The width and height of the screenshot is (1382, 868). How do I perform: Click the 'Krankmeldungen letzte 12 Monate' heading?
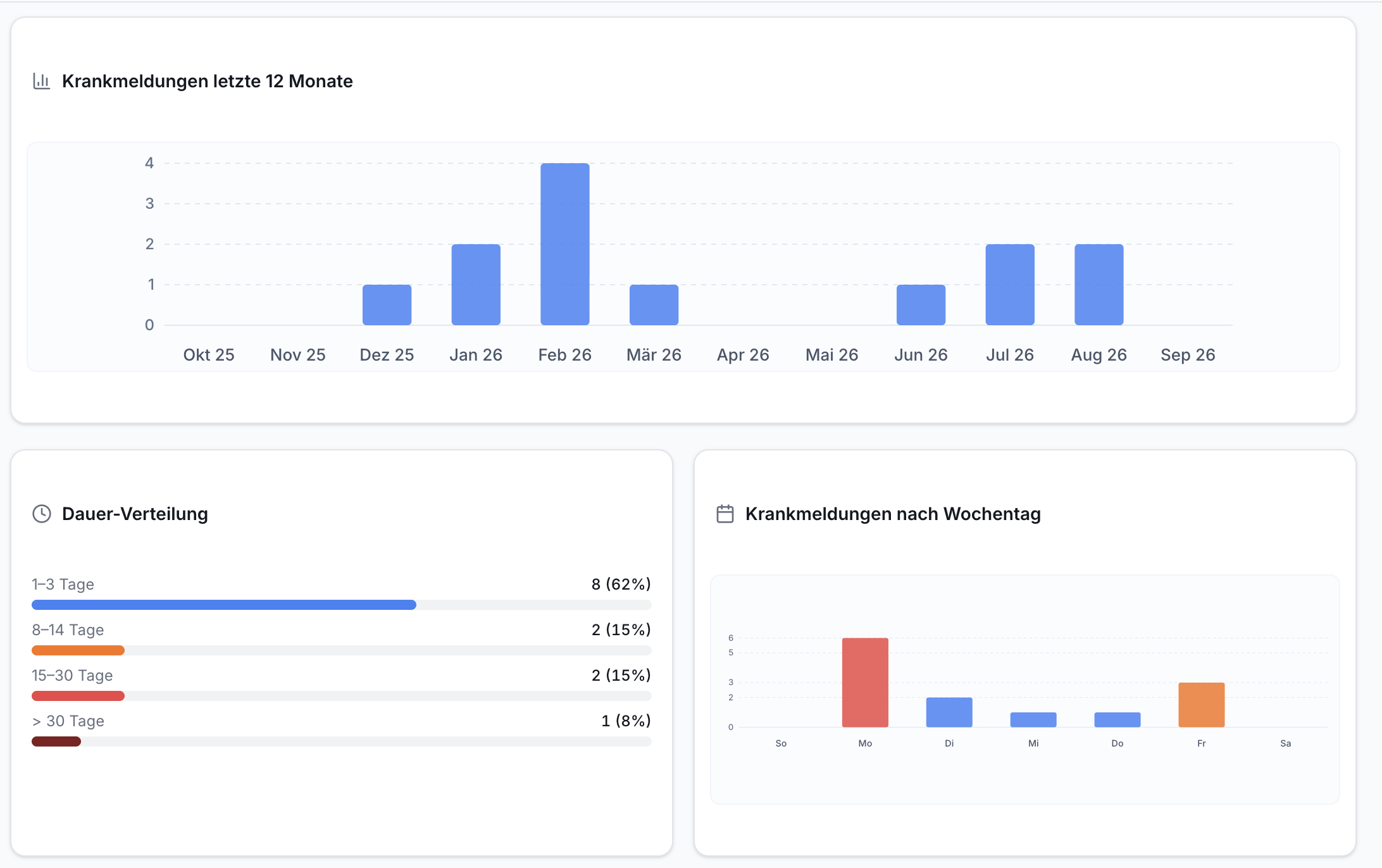pos(208,81)
